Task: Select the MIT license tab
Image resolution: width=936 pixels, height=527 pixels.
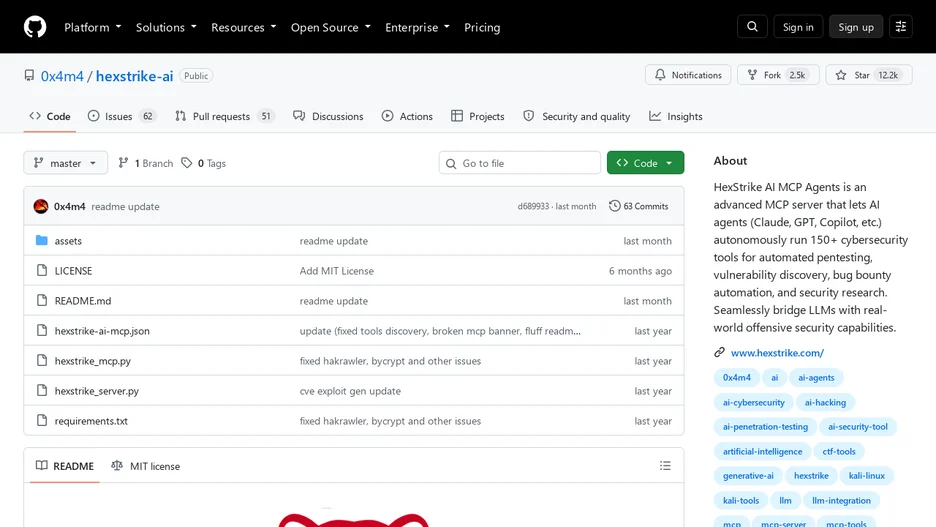Action: [x=146, y=466]
